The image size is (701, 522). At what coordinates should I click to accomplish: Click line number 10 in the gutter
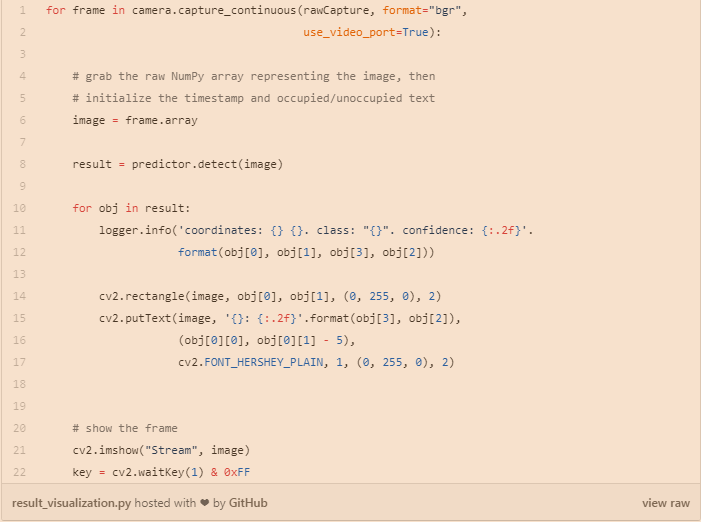20,208
